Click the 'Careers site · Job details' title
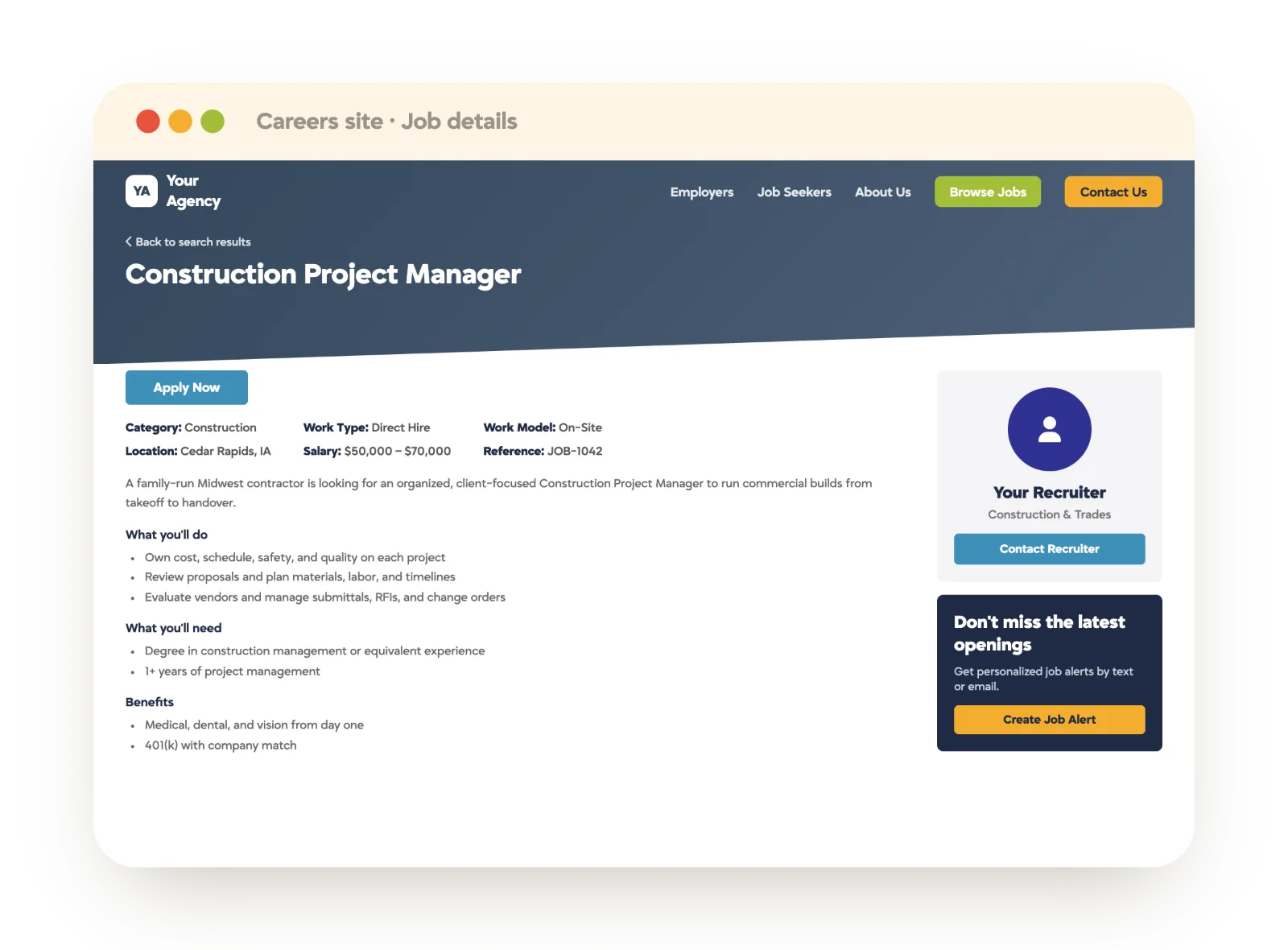The width and height of the screenshot is (1288, 950). [x=386, y=122]
